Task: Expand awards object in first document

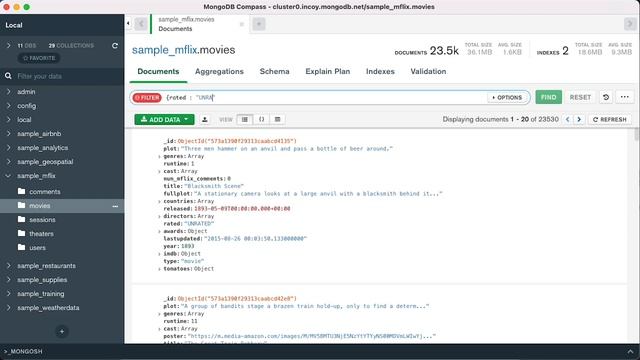Action: coord(159,231)
